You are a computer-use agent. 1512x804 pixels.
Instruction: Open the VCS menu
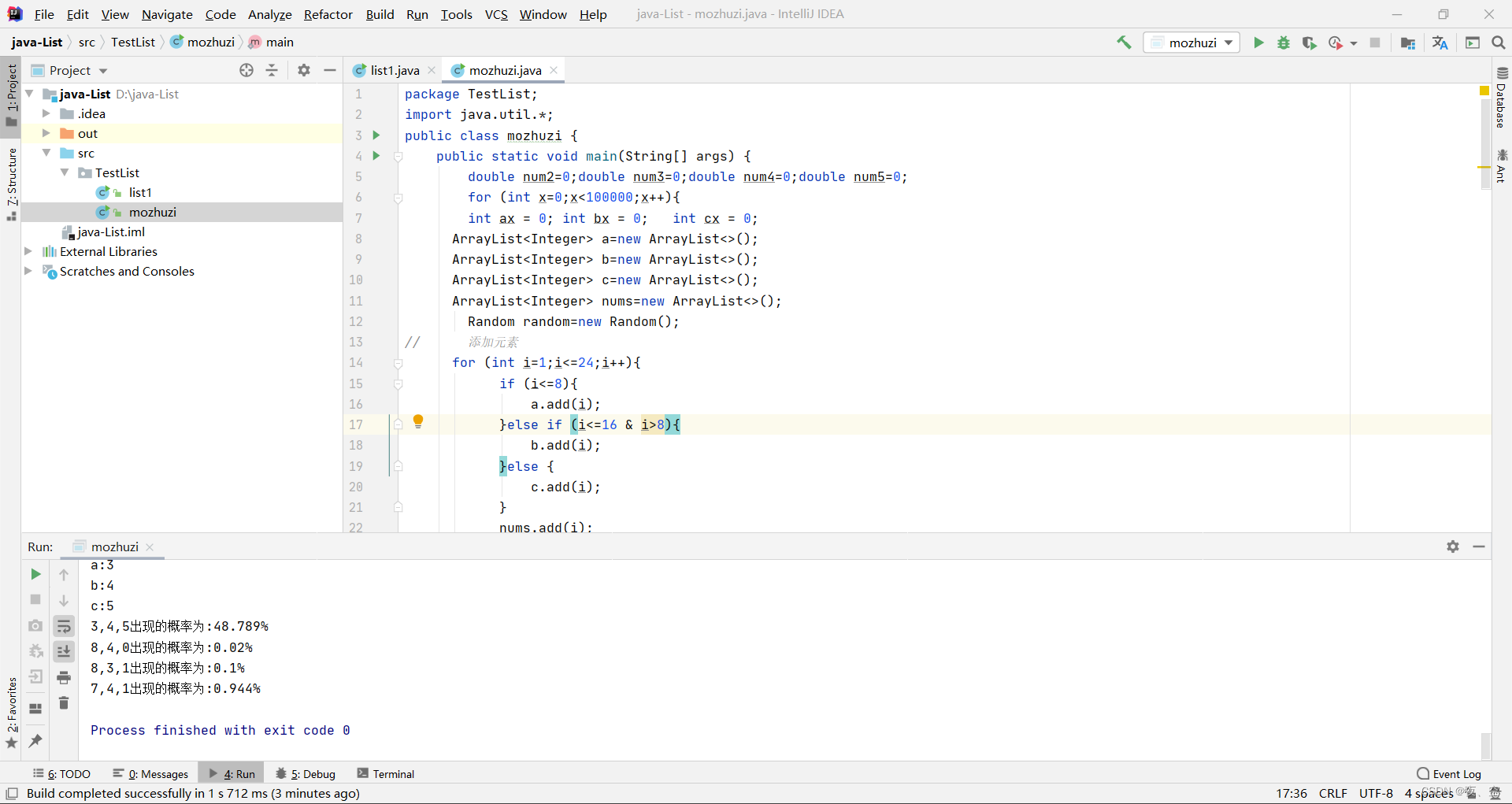[x=496, y=14]
